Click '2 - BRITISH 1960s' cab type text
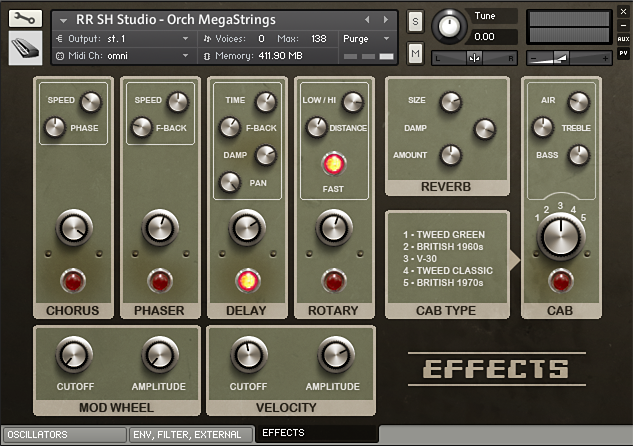 (x=443, y=247)
